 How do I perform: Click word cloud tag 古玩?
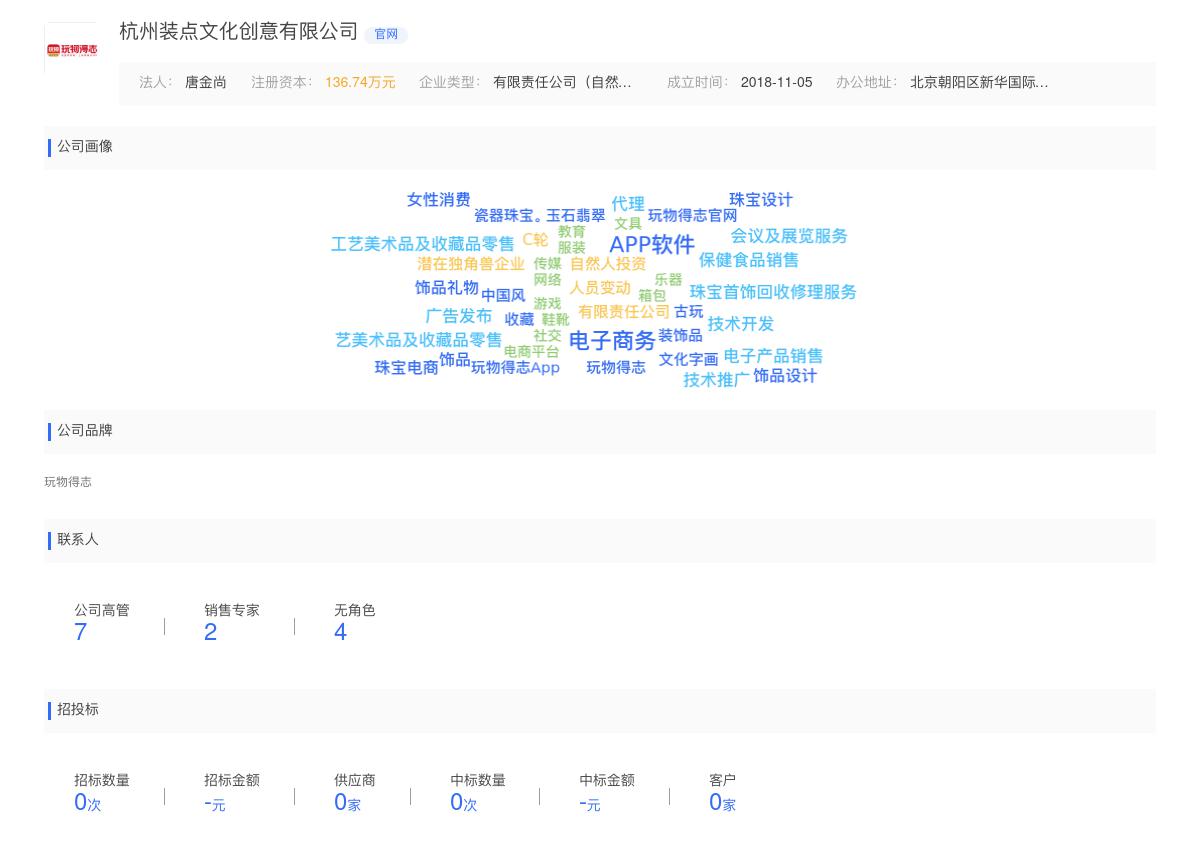(689, 312)
